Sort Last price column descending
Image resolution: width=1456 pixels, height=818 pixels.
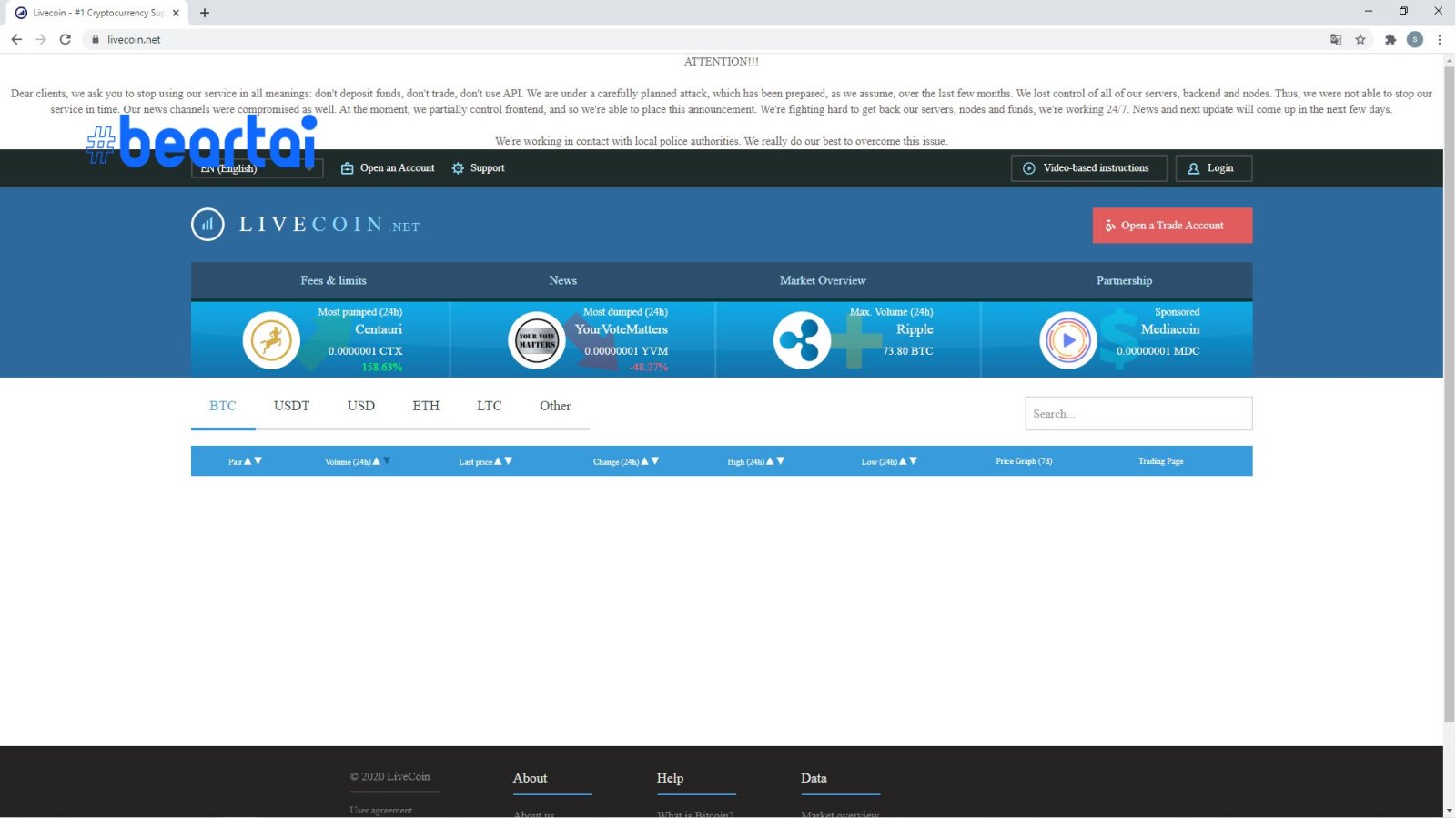pyautogui.click(x=509, y=461)
